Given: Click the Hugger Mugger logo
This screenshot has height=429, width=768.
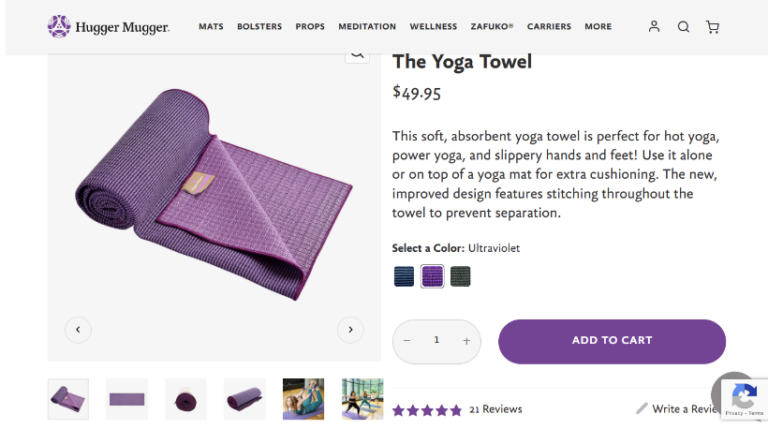Looking at the screenshot, I should coord(108,27).
